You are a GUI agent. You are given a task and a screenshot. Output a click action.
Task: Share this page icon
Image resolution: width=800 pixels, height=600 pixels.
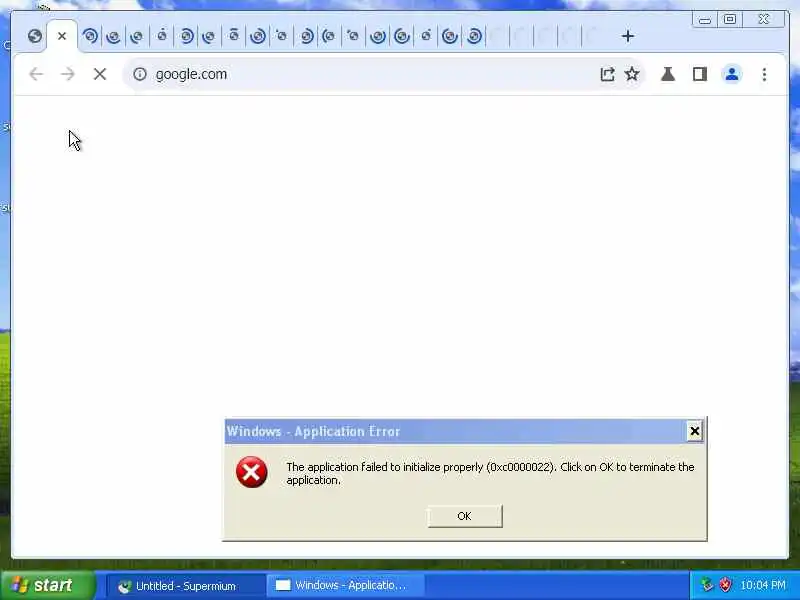click(607, 74)
